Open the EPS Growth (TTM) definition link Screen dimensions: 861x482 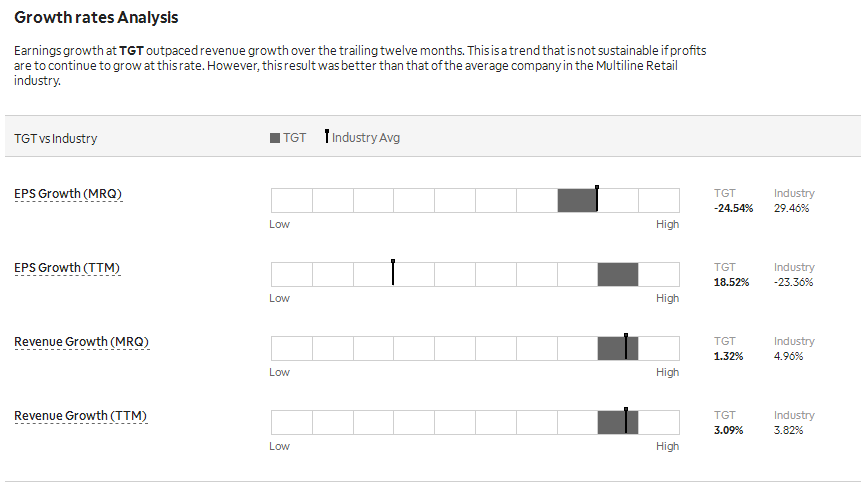pyautogui.click(x=67, y=268)
